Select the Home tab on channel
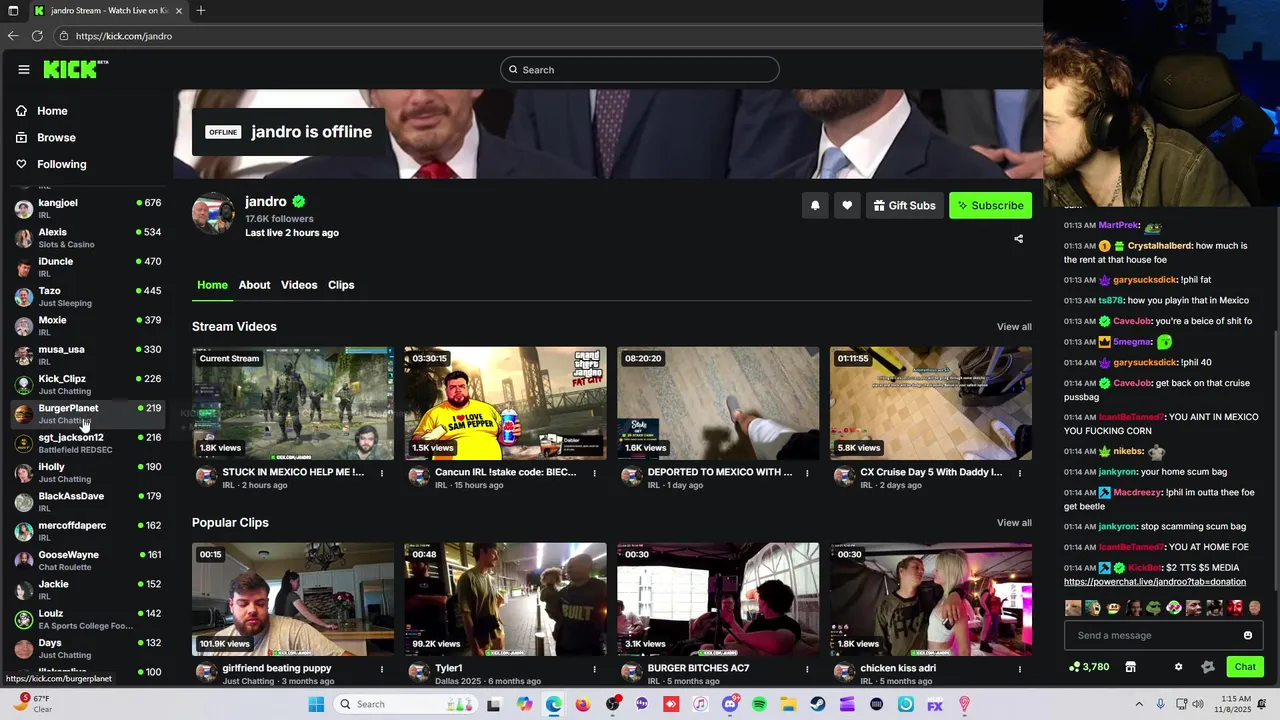The height and width of the screenshot is (720, 1280). [x=212, y=285]
